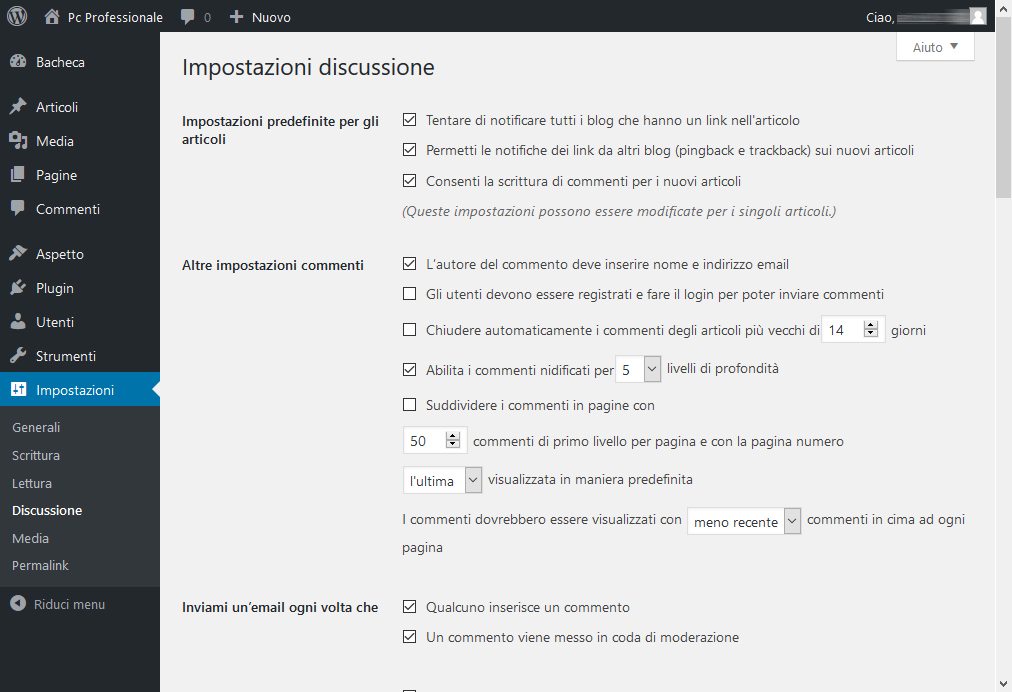
Task: Click the Pc Professionale site link
Action: coord(114,17)
